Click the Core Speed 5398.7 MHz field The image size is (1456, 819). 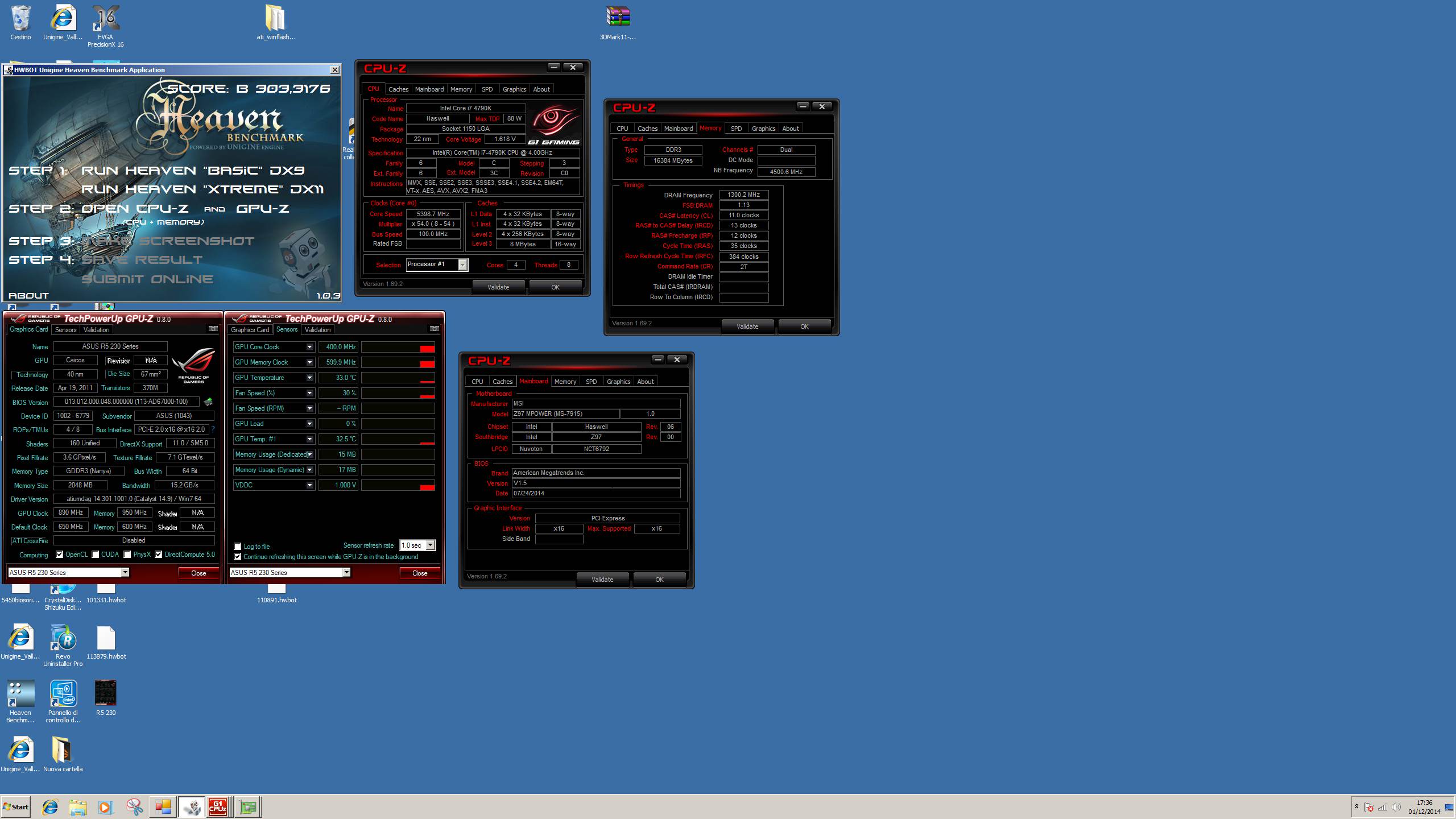pos(433,214)
